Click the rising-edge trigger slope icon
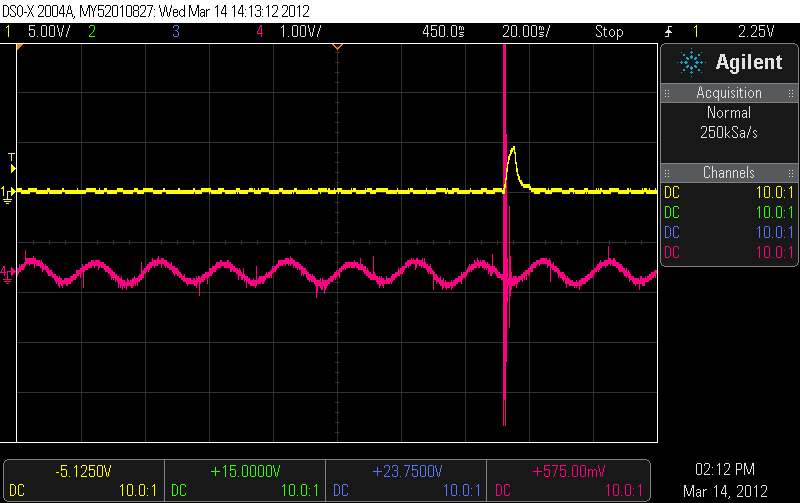The image size is (800, 503). 668,32
